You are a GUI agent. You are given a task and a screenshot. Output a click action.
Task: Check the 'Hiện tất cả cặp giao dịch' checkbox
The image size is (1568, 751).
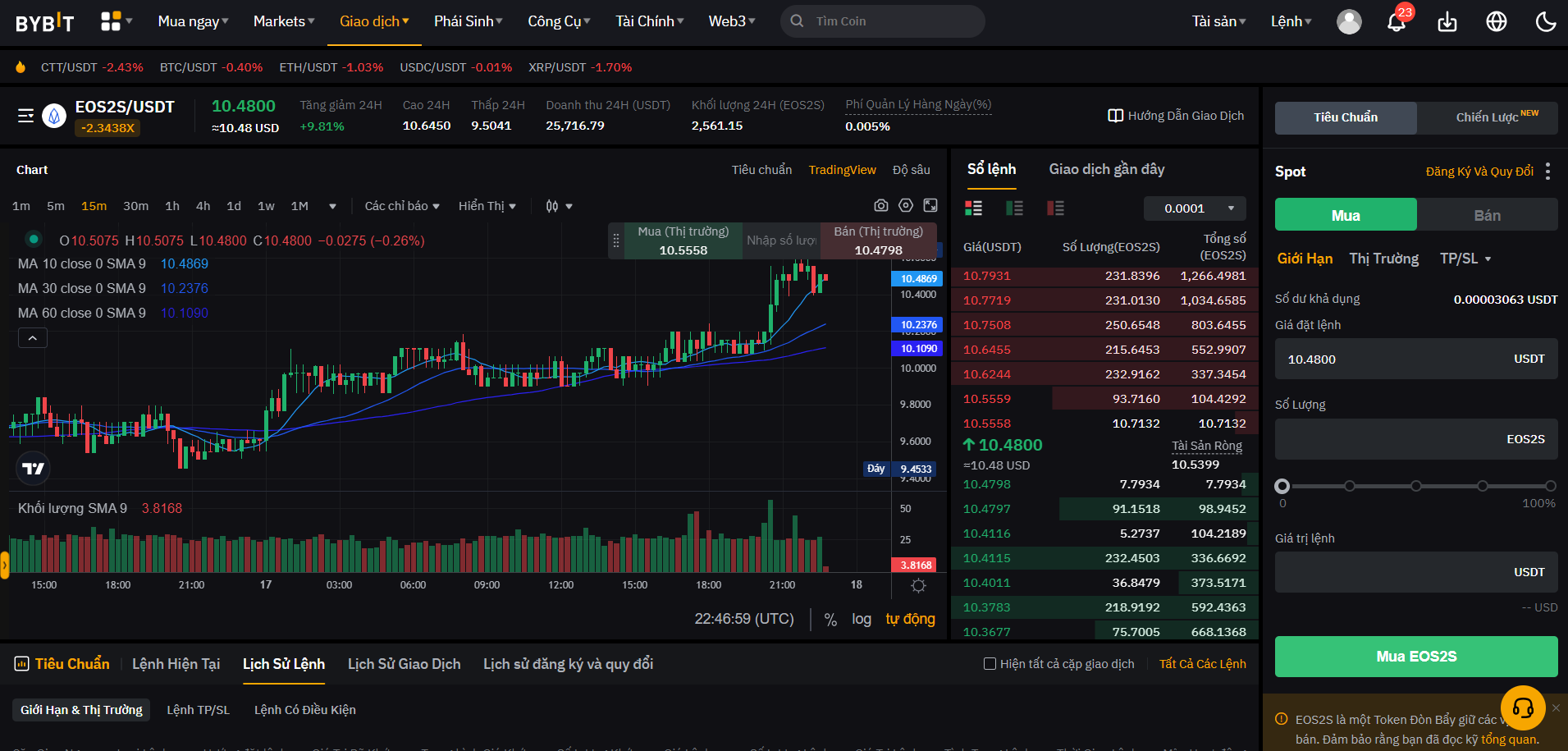[989, 663]
